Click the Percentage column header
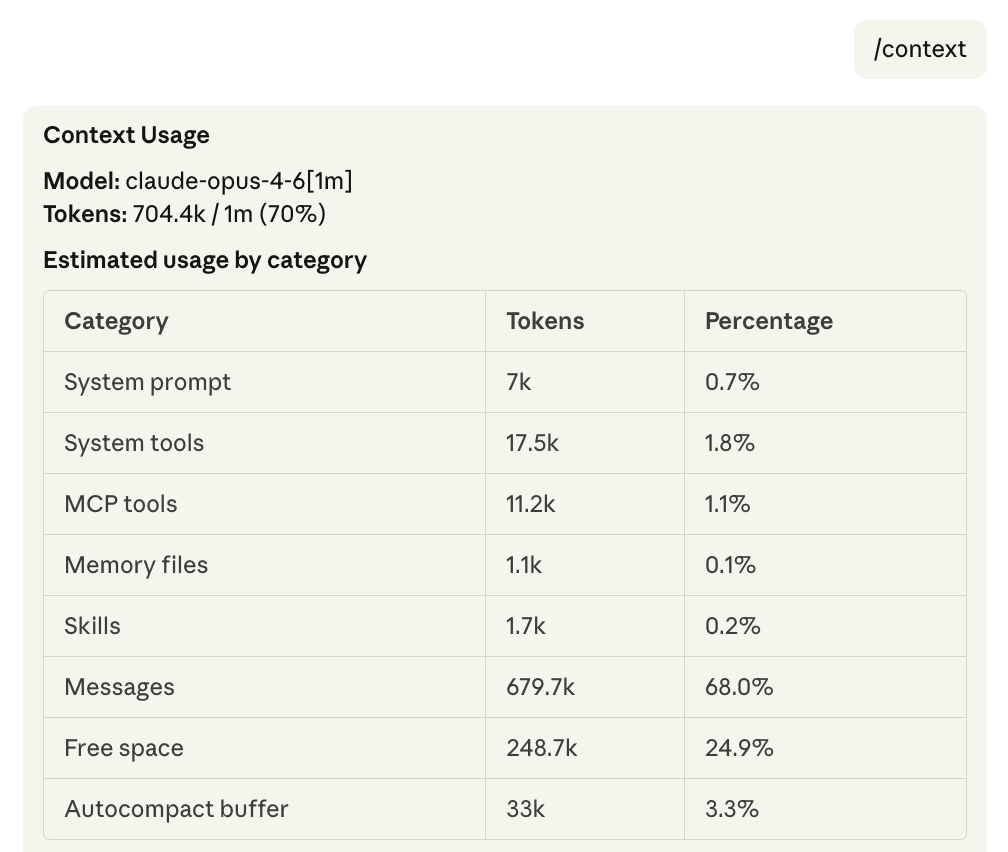This screenshot has width=1008, height=852. pos(768,321)
